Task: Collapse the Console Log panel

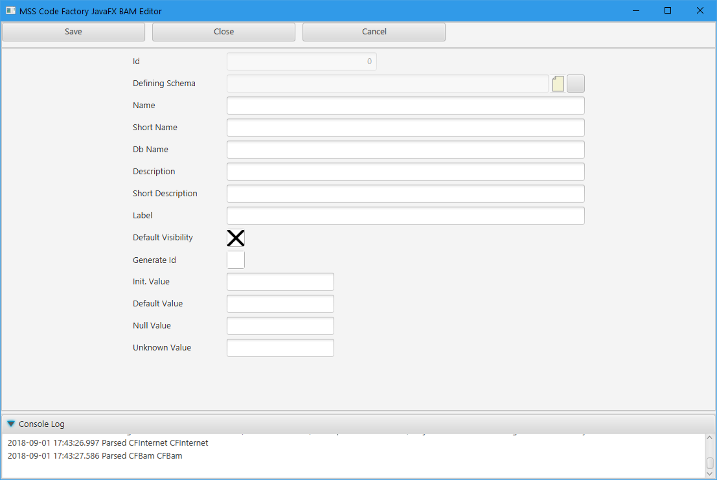Action: click(x=11, y=424)
